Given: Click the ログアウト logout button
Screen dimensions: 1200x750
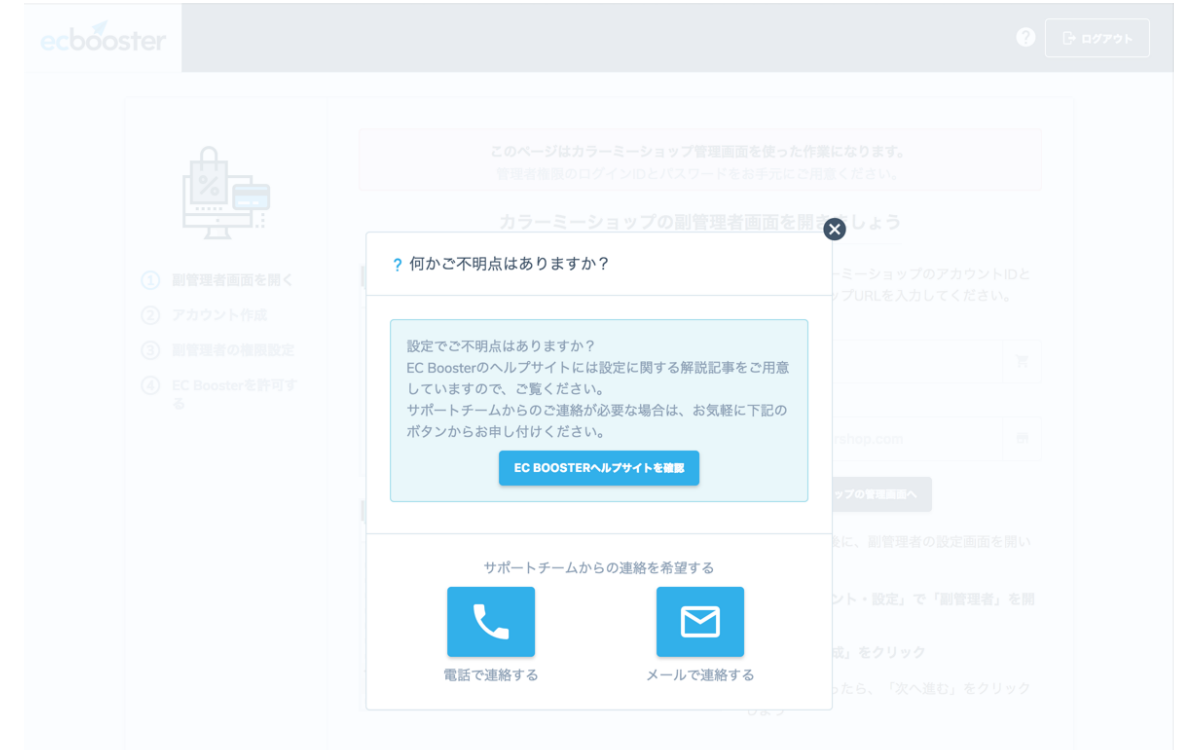Looking at the screenshot, I should 1097,38.
